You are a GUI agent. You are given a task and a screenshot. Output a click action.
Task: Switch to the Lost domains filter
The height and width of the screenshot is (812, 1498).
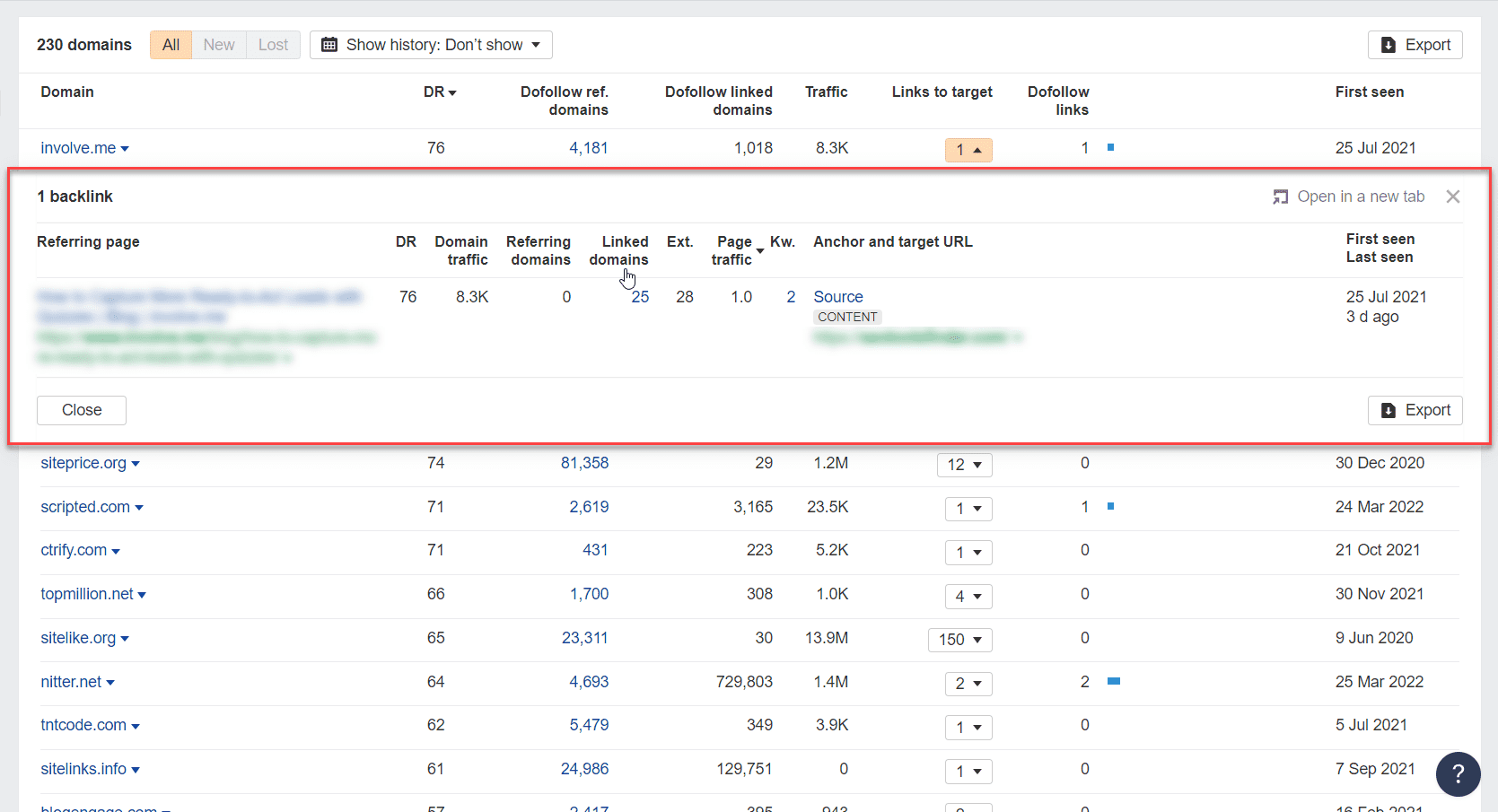point(272,44)
